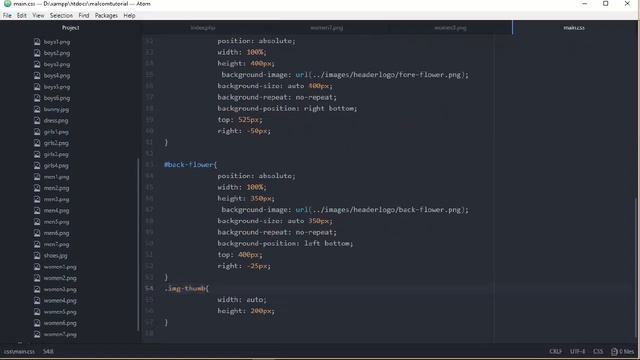Viewport: 640px width, 360px height.
Task: Select men4.png in the tree view
Action: click(56, 211)
